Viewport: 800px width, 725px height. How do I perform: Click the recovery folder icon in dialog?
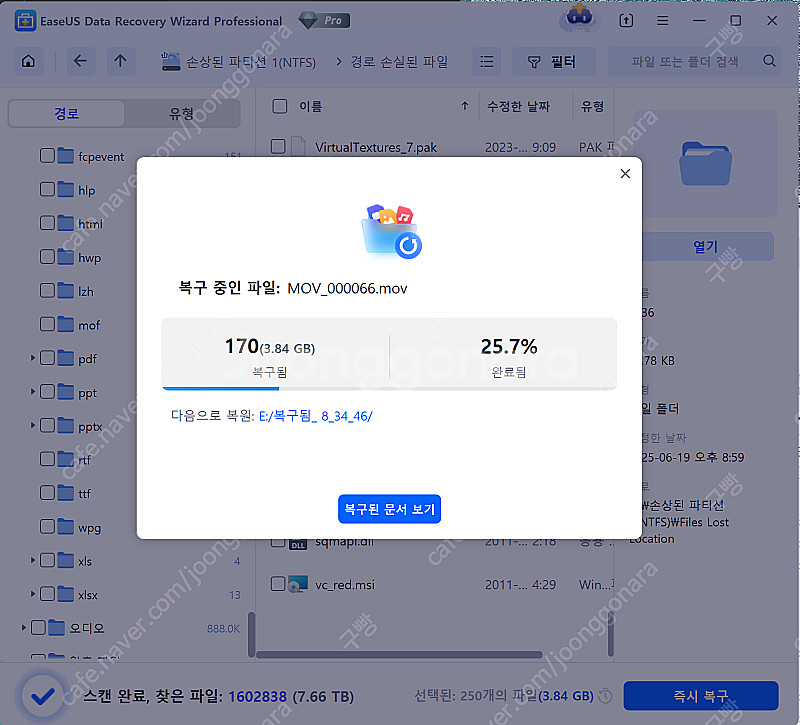[x=392, y=231]
